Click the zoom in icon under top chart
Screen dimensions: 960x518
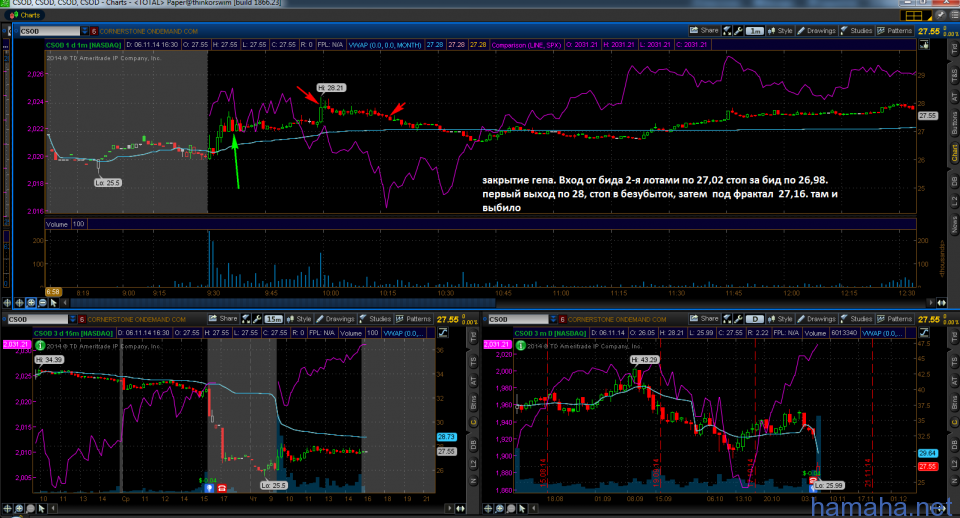31,302
